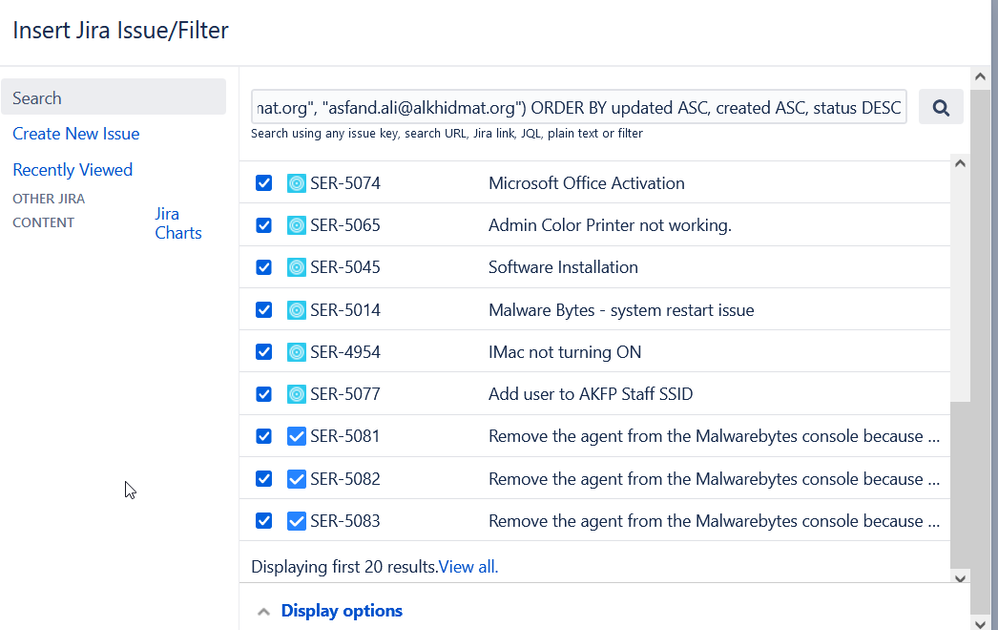Screen dimensions: 998x630
Task: Click dialog outer scrollbar down arrow
Action: 980,623
